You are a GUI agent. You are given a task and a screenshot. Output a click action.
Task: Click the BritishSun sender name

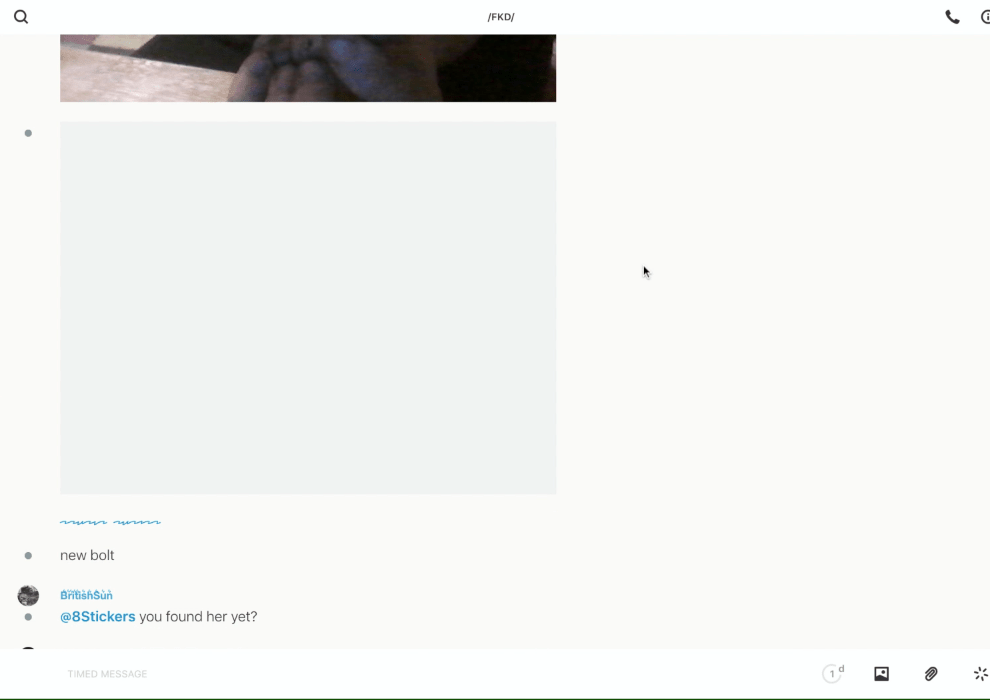click(x=86, y=595)
